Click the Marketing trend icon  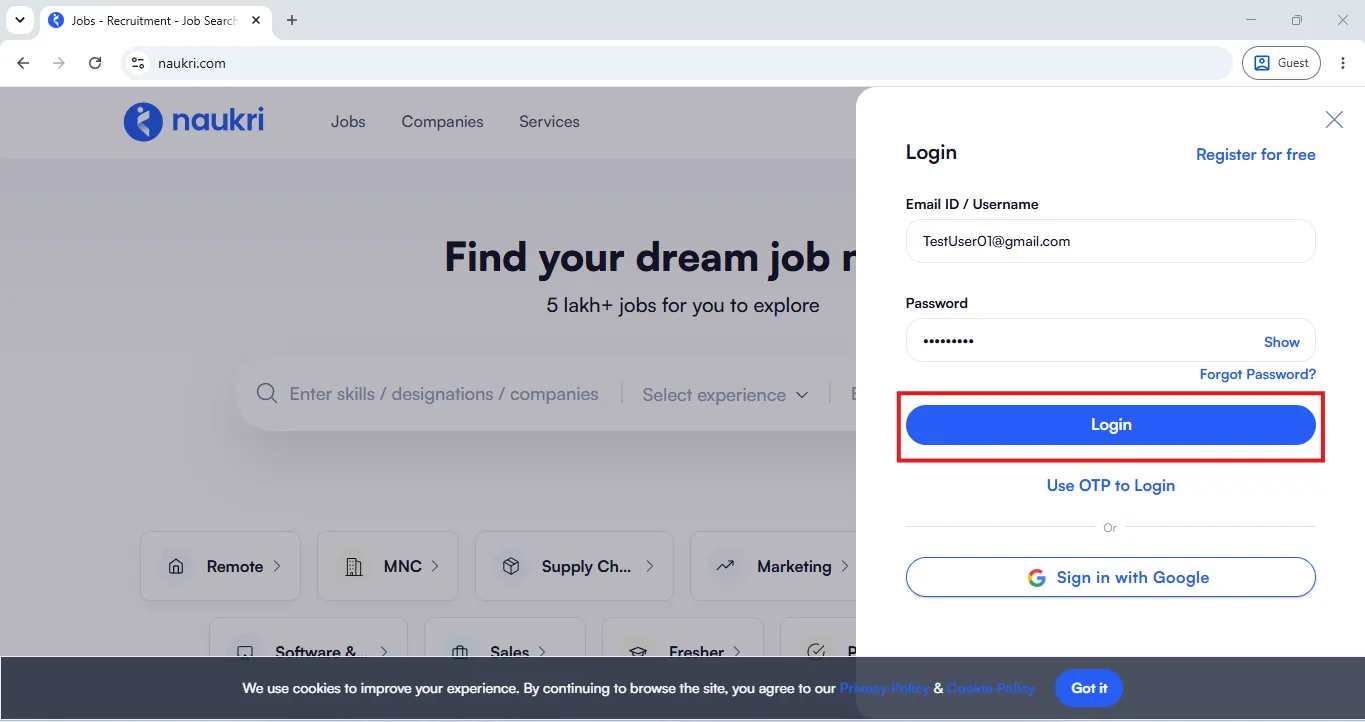click(726, 566)
